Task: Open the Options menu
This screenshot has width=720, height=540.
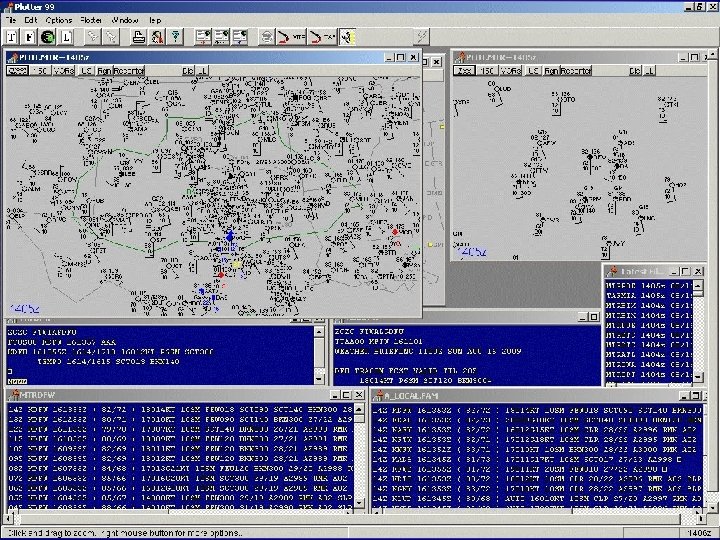Action: [59, 20]
